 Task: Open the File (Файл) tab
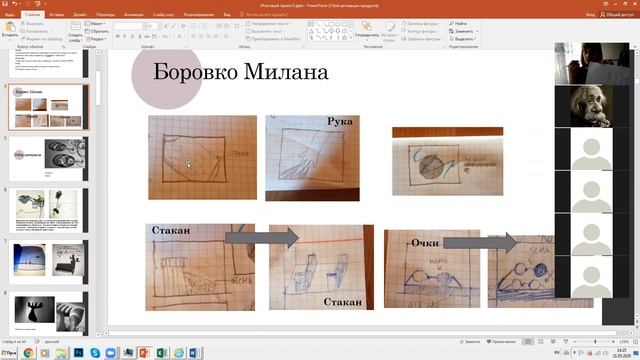click(9, 14)
